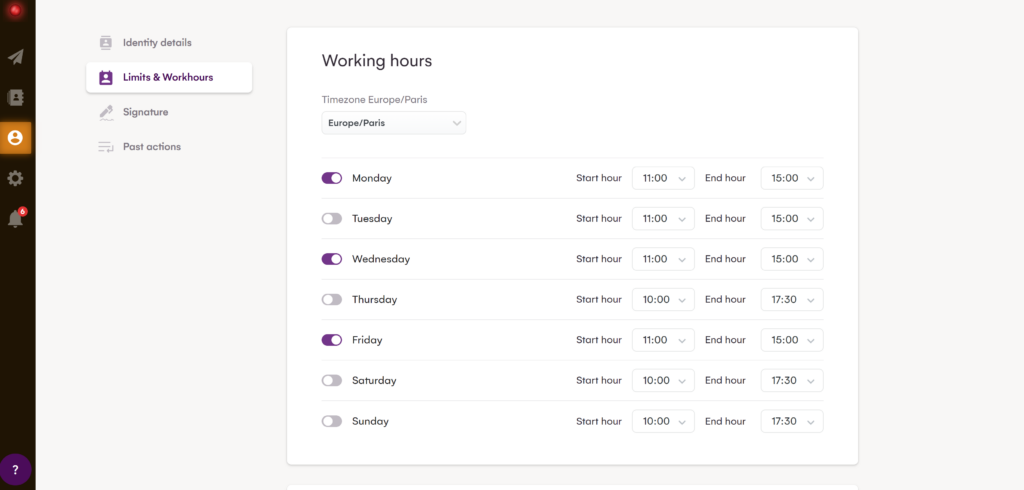Switch off the Friday toggle
The height and width of the screenshot is (490, 1024).
pyautogui.click(x=331, y=340)
